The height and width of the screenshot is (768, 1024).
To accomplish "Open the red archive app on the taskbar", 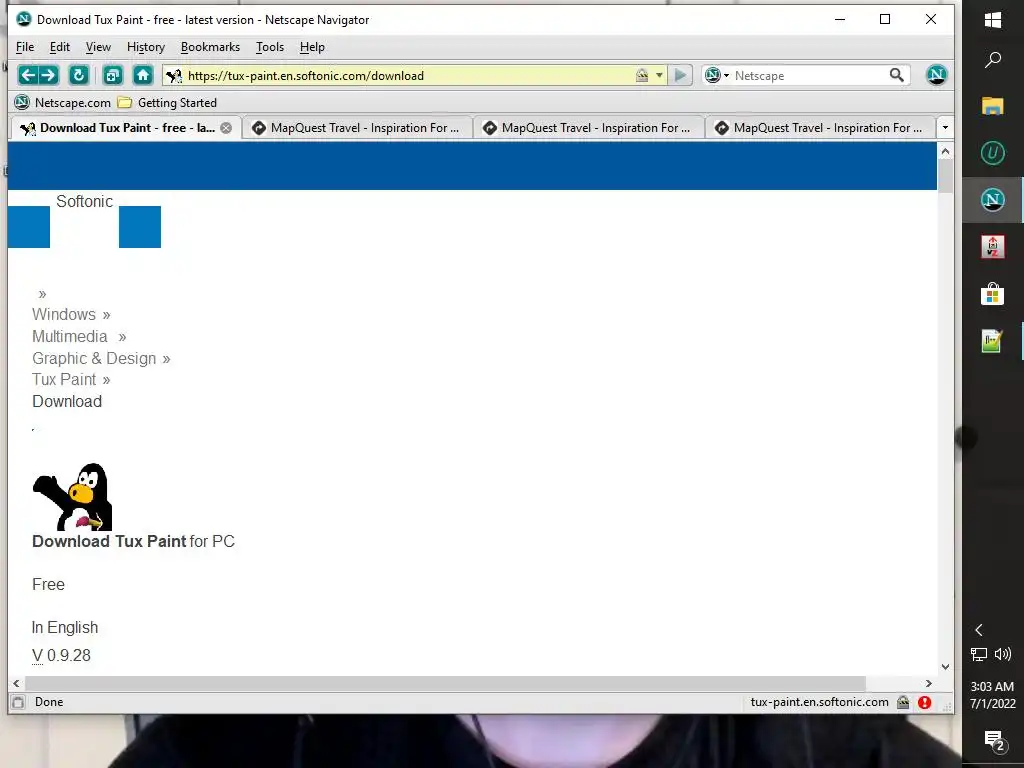I will [x=993, y=247].
